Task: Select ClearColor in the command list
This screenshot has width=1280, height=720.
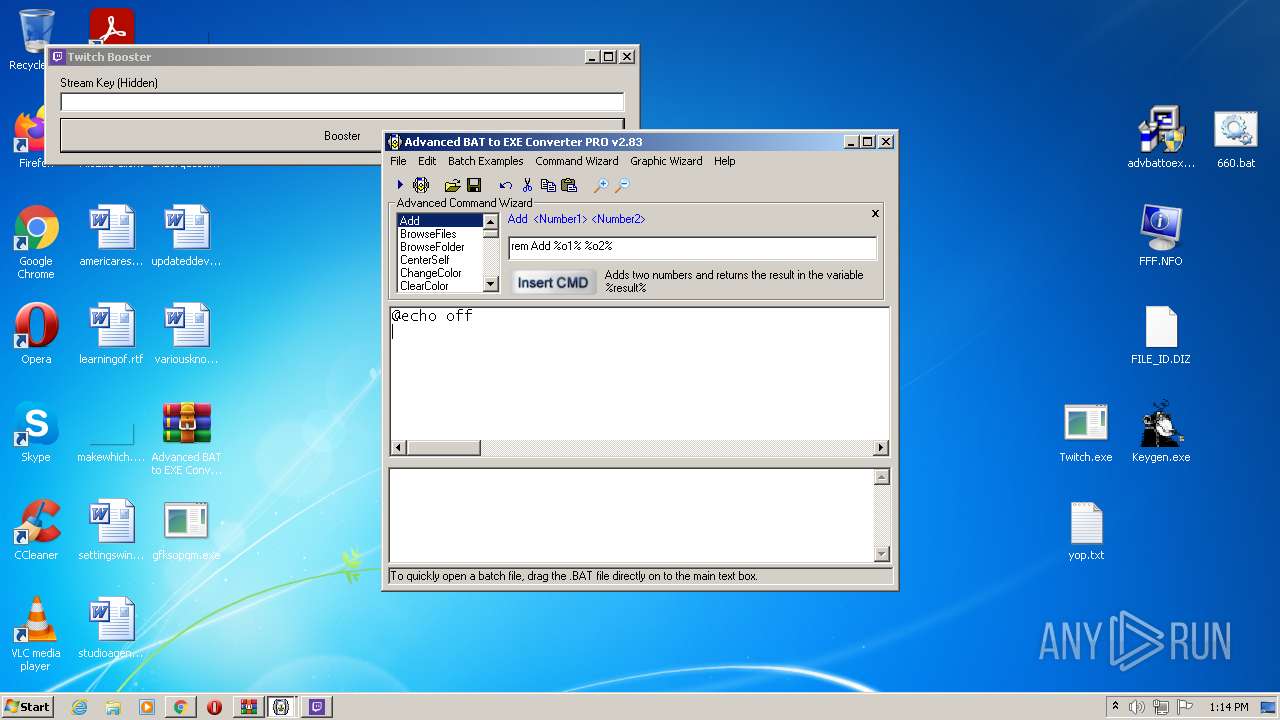Action: [439, 286]
